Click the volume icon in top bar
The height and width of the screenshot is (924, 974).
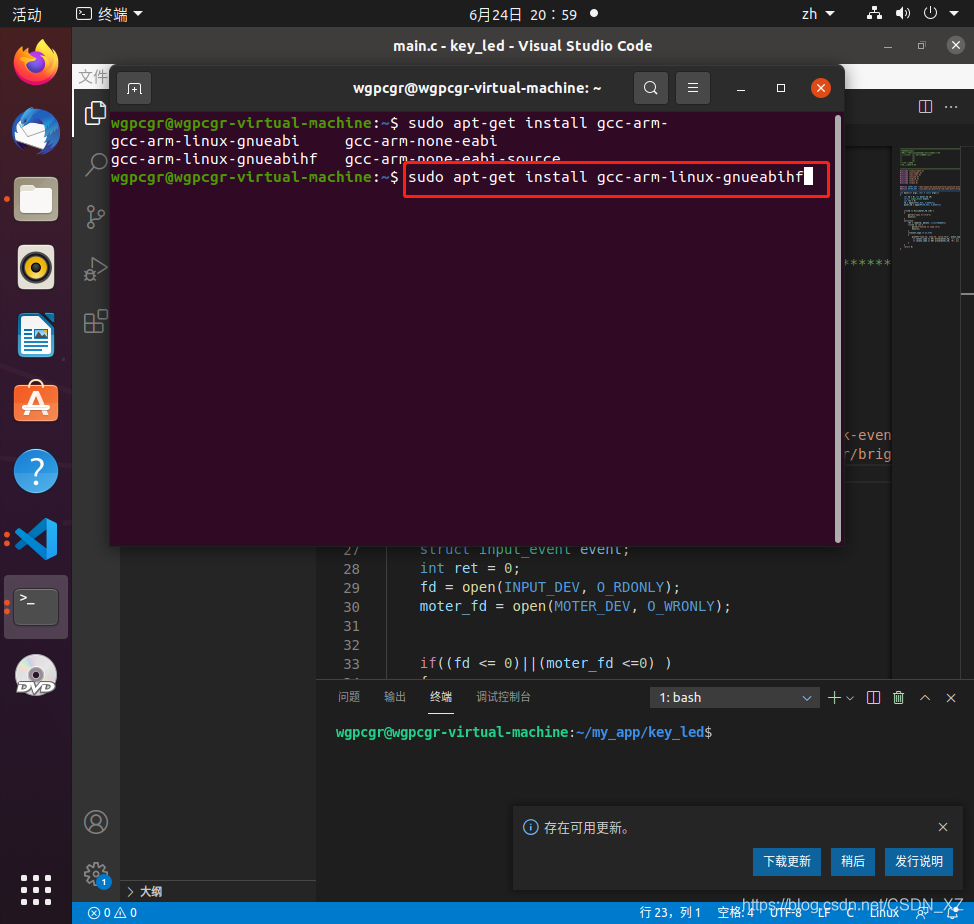tap(903, 13)
